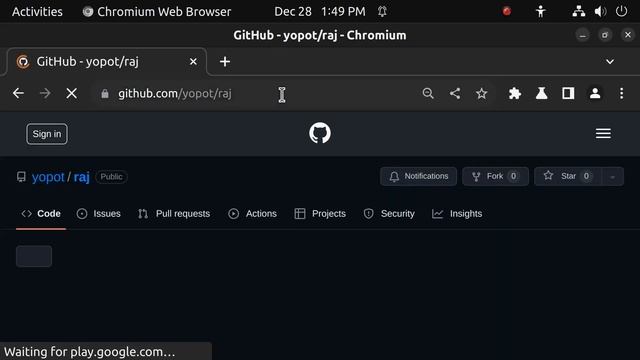Click the Public visibility badge
Viewport: 640px width, 360px height.
pyautogui.click(x=111, y=177)
